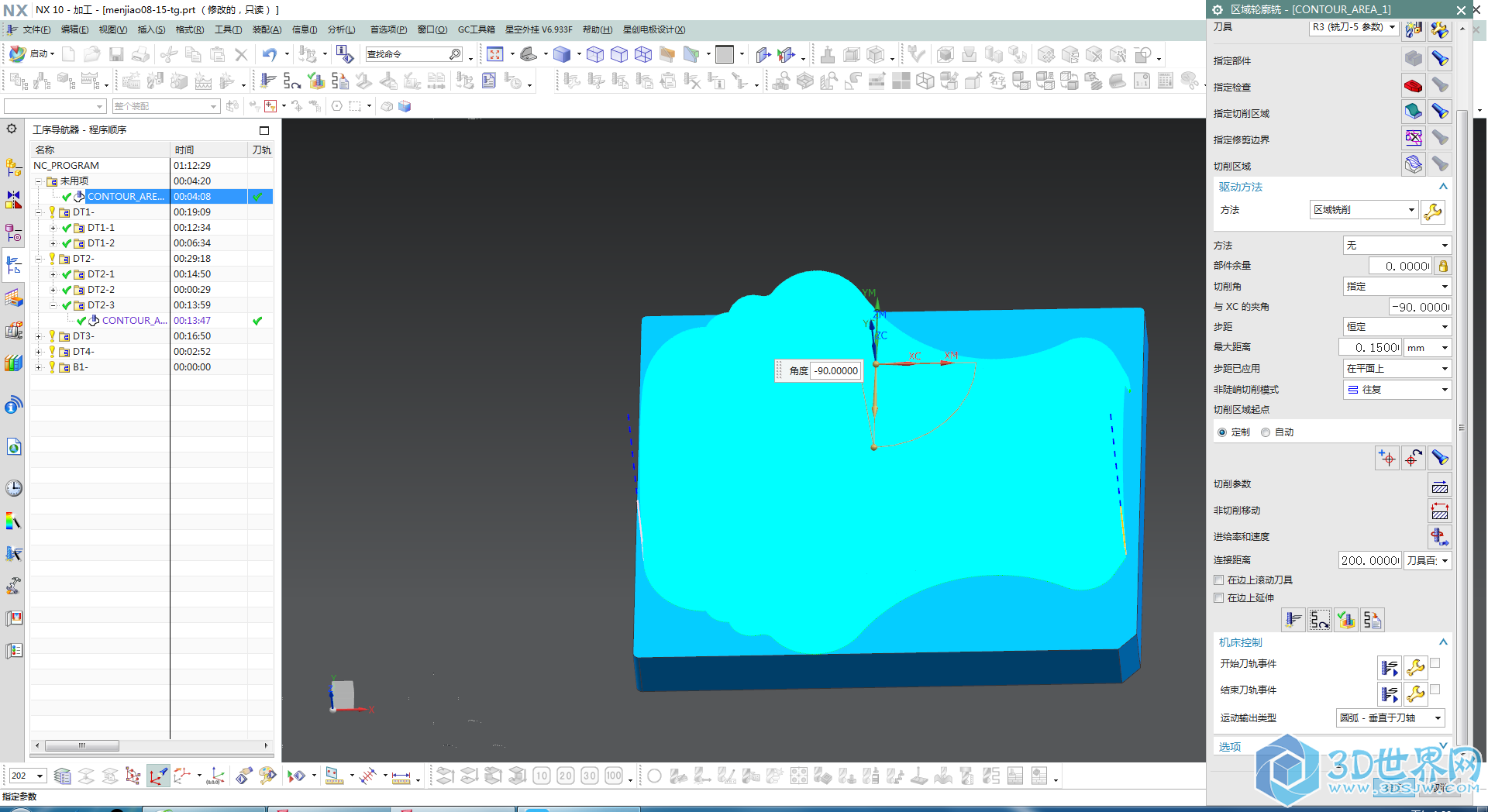The height and width of the screenshot is (812, 1488).
Task: Click the create new tool icon beside 刀具
Action: [x=1414, y=29]
